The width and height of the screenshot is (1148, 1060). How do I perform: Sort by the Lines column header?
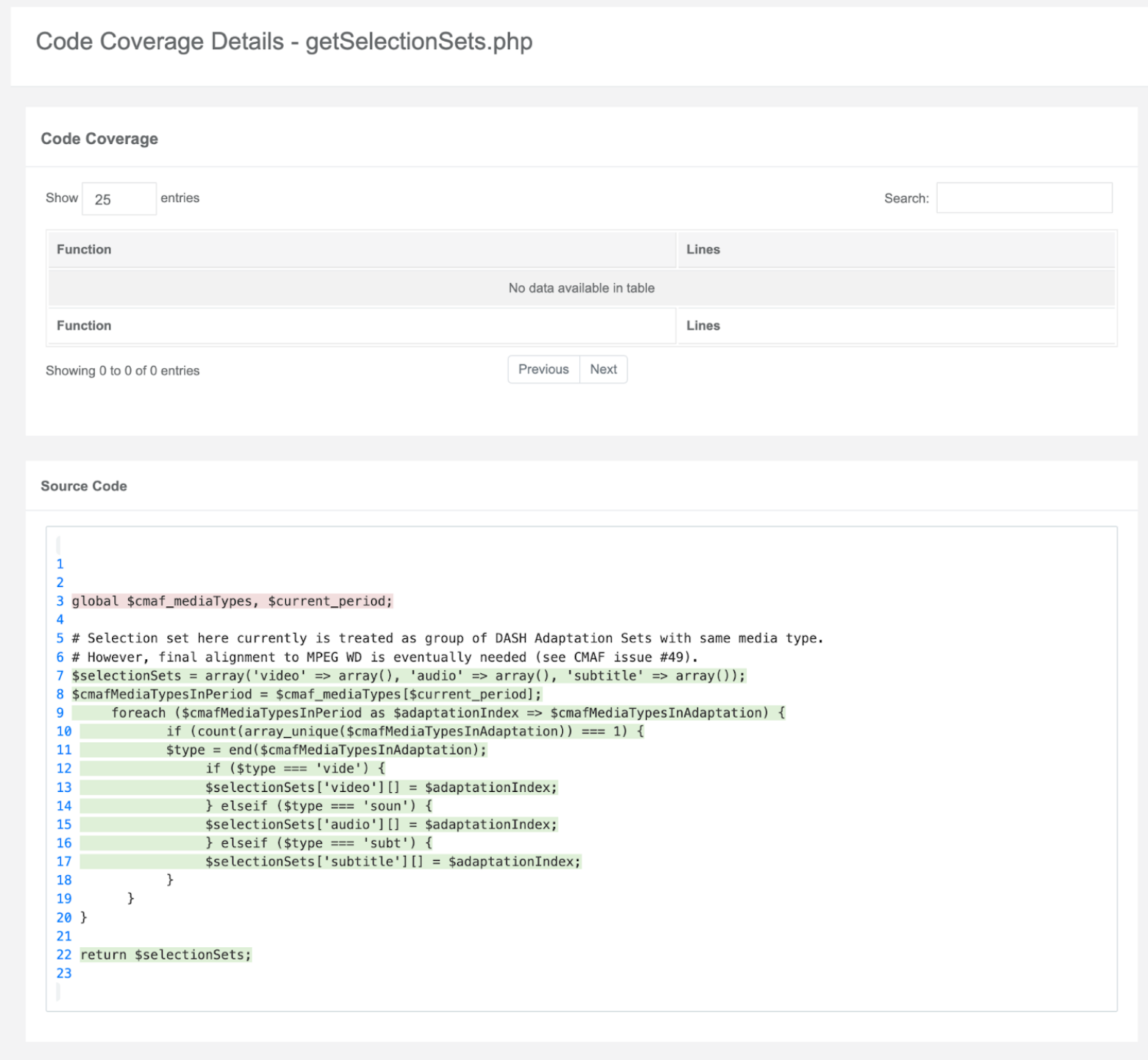coord(702,249)
